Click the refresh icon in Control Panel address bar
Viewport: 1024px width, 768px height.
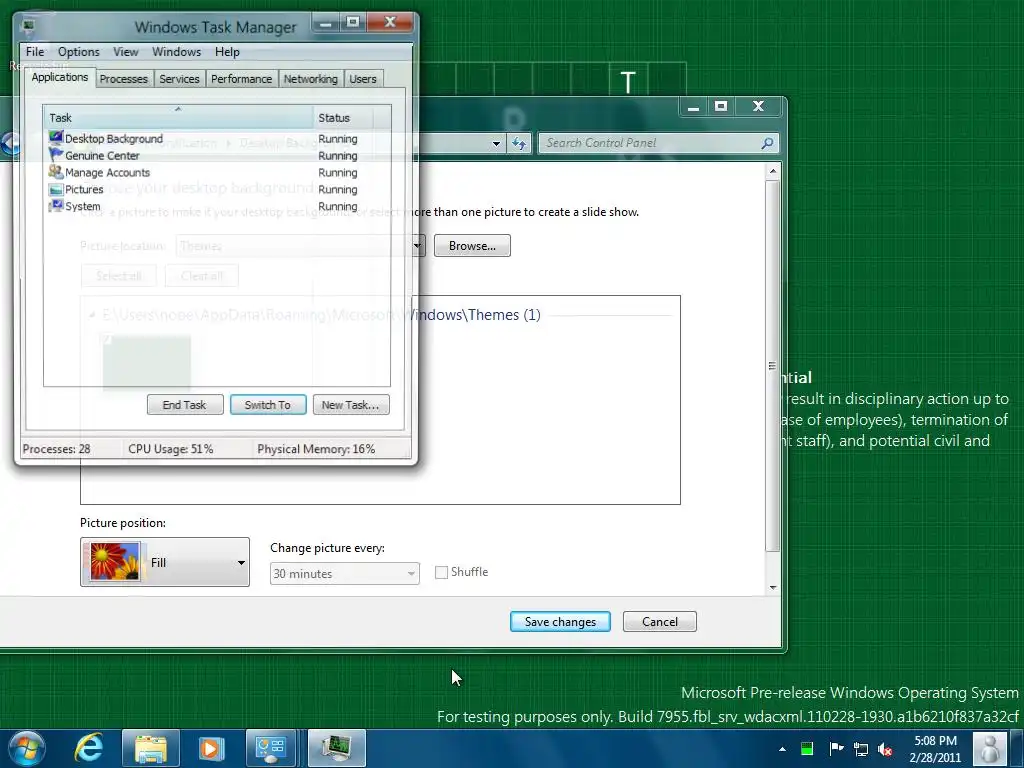tap(519, 143)
